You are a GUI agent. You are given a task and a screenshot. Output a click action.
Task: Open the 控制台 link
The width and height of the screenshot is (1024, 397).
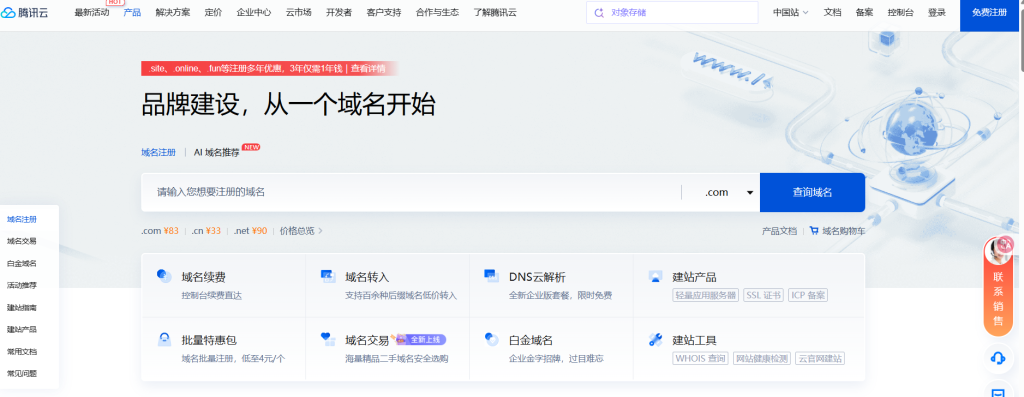coord(901,12)
